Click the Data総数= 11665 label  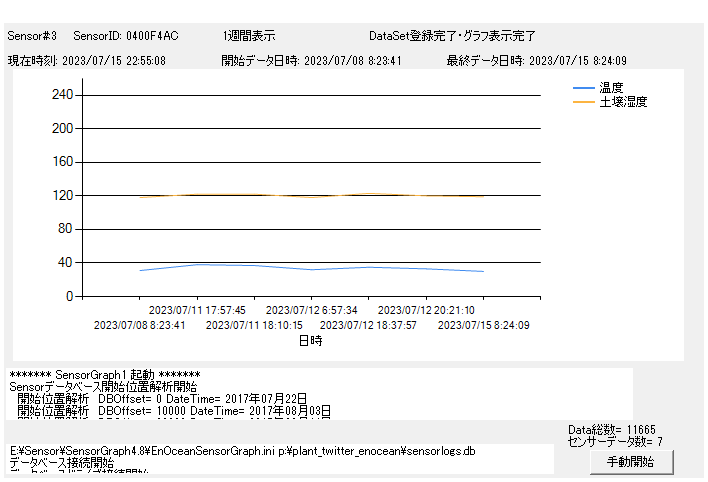tap(612, 429)
